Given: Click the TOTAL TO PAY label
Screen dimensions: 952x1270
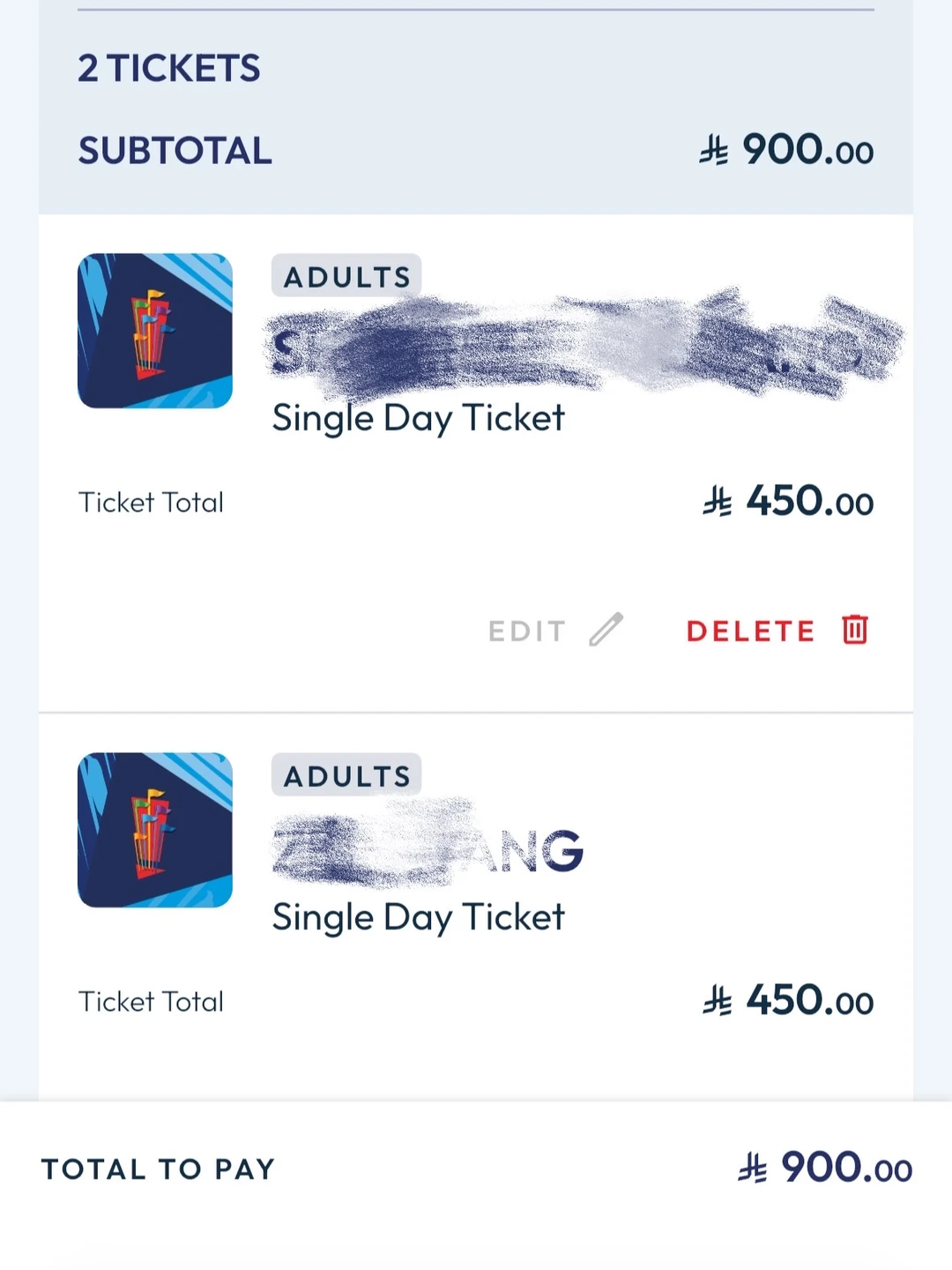Looking at the screenshot, I should click(x=159, y=1169).
